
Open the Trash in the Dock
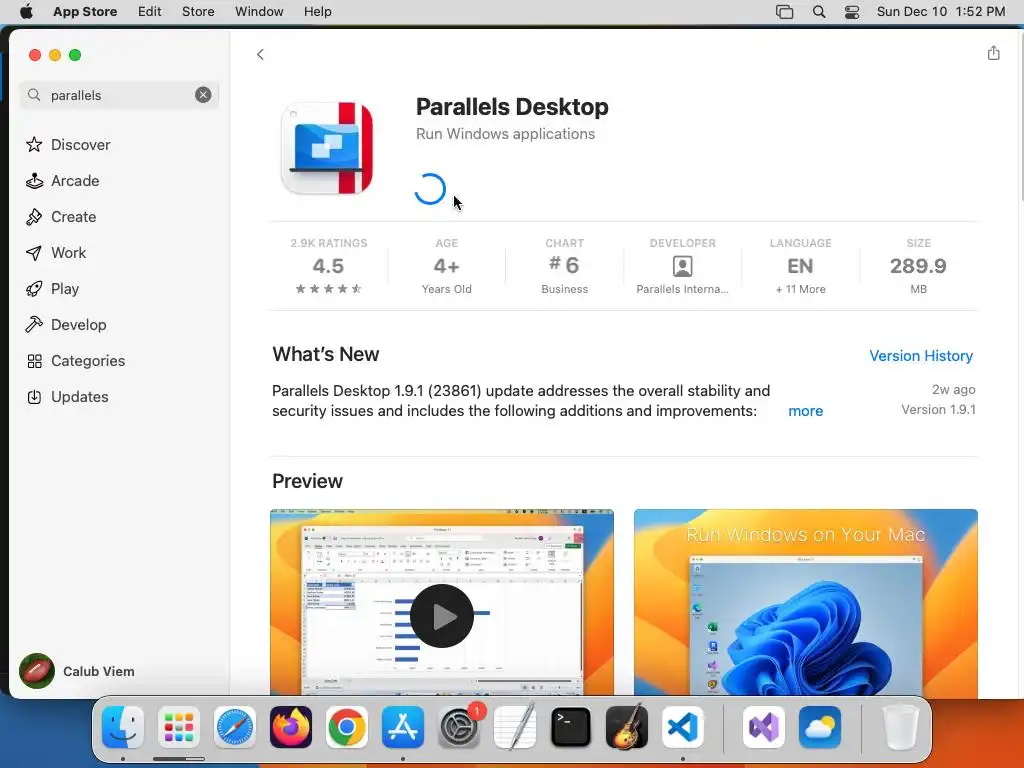[901, 727]
